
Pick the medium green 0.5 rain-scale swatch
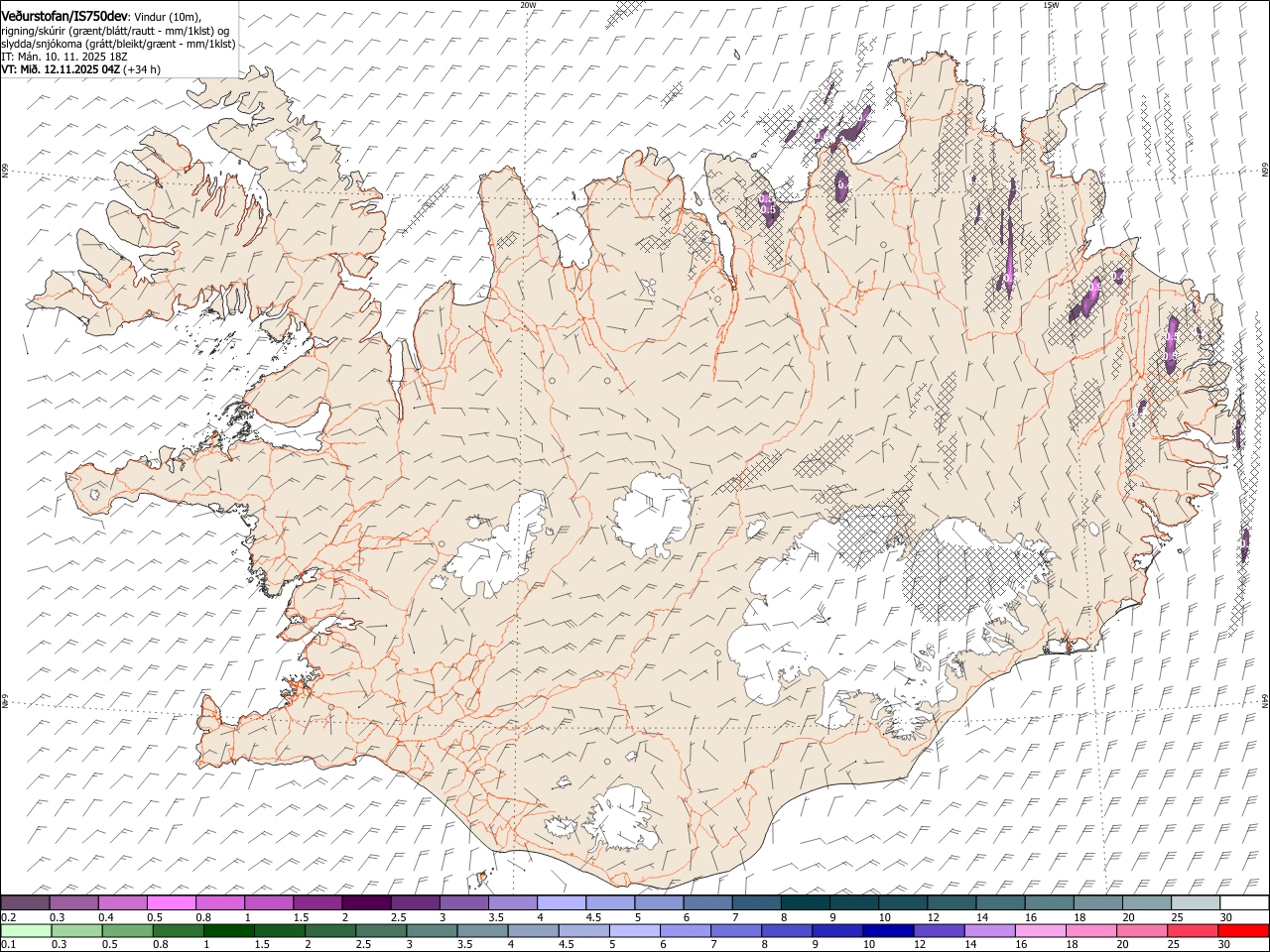[128, 930]
